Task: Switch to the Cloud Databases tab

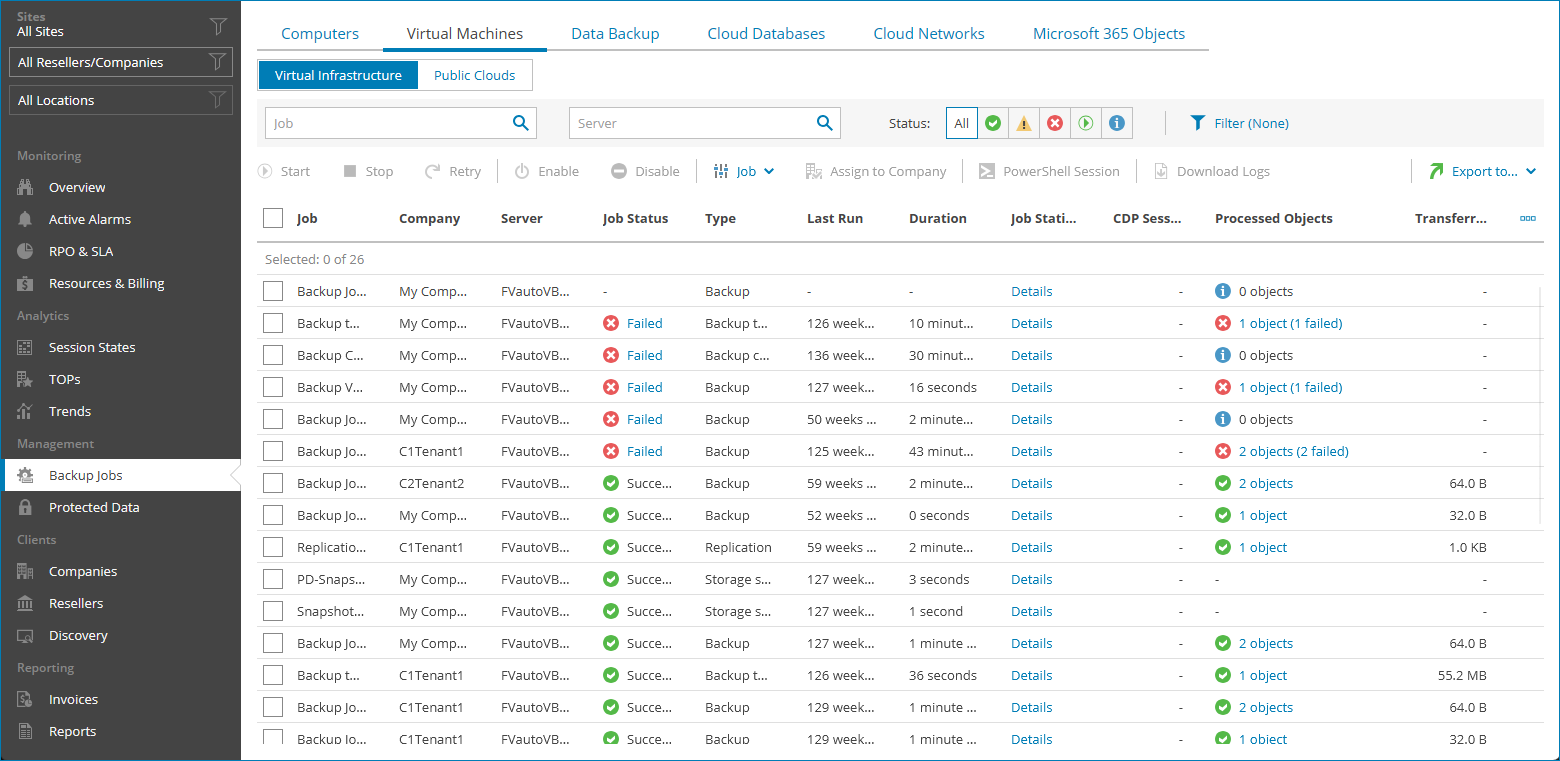Action: click(766, 33)
